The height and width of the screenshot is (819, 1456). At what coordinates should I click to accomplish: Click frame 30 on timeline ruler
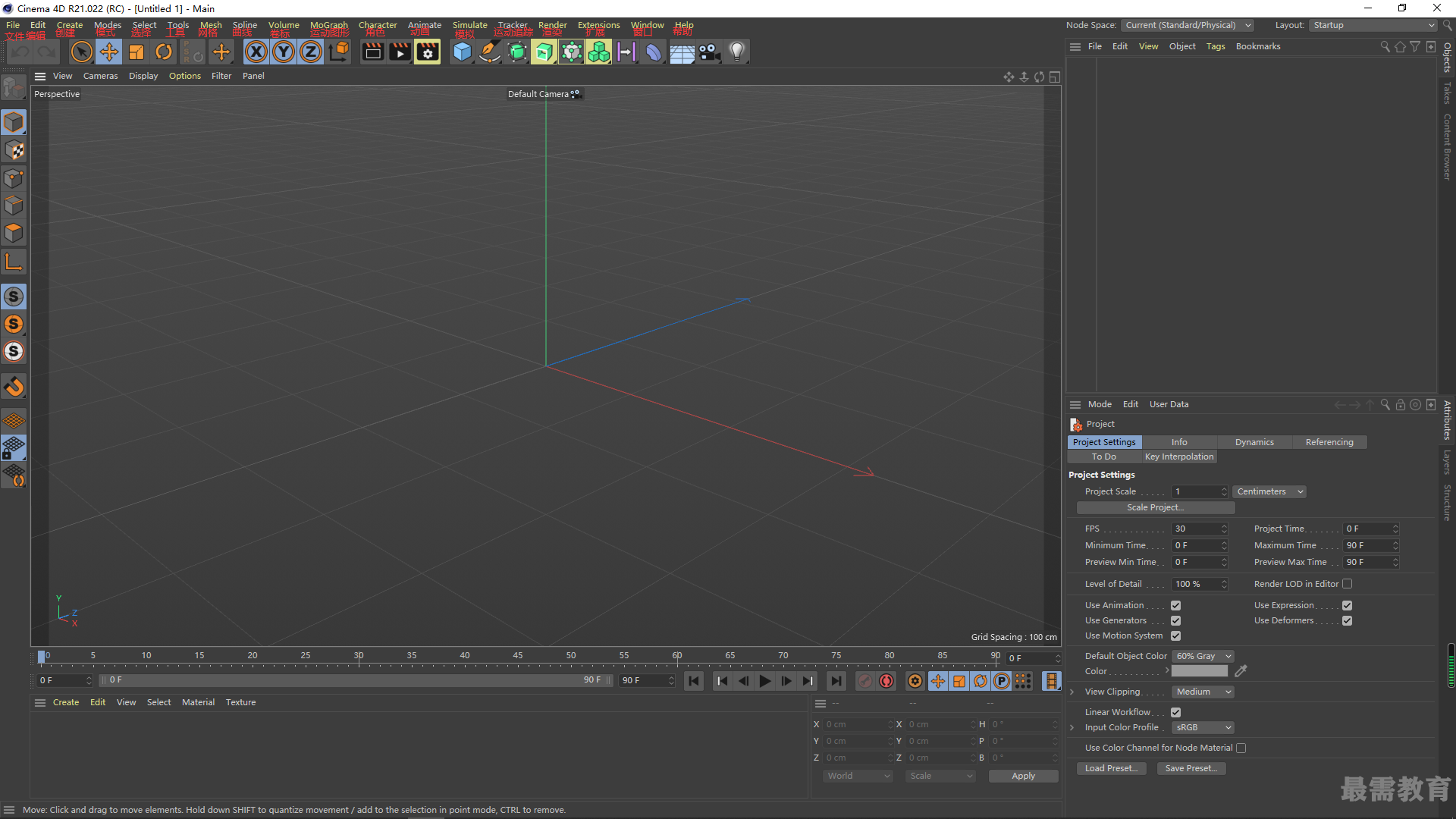click(x=359, y=656)
